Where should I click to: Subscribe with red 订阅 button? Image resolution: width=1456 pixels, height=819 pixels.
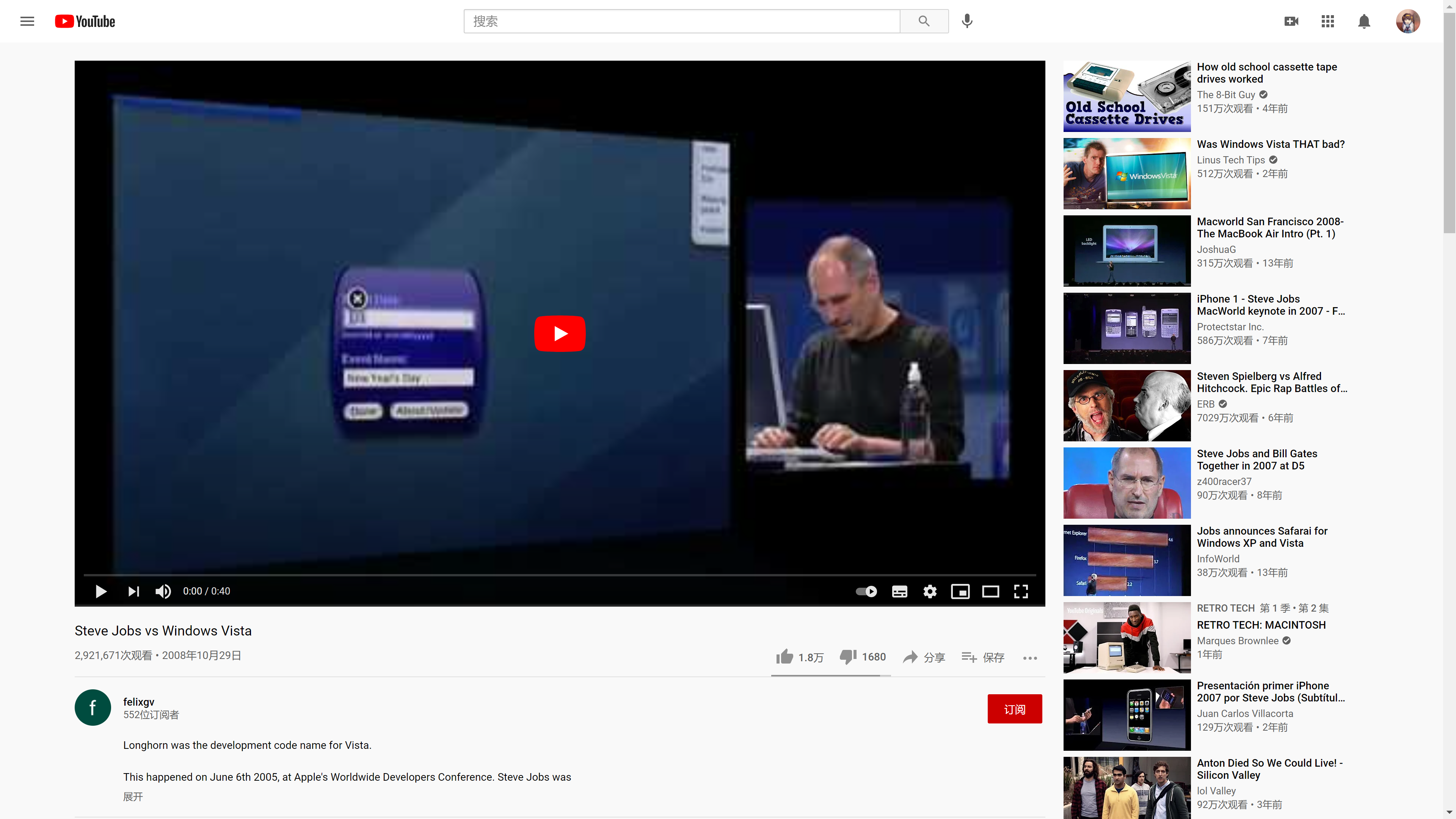click(1015, 709)
